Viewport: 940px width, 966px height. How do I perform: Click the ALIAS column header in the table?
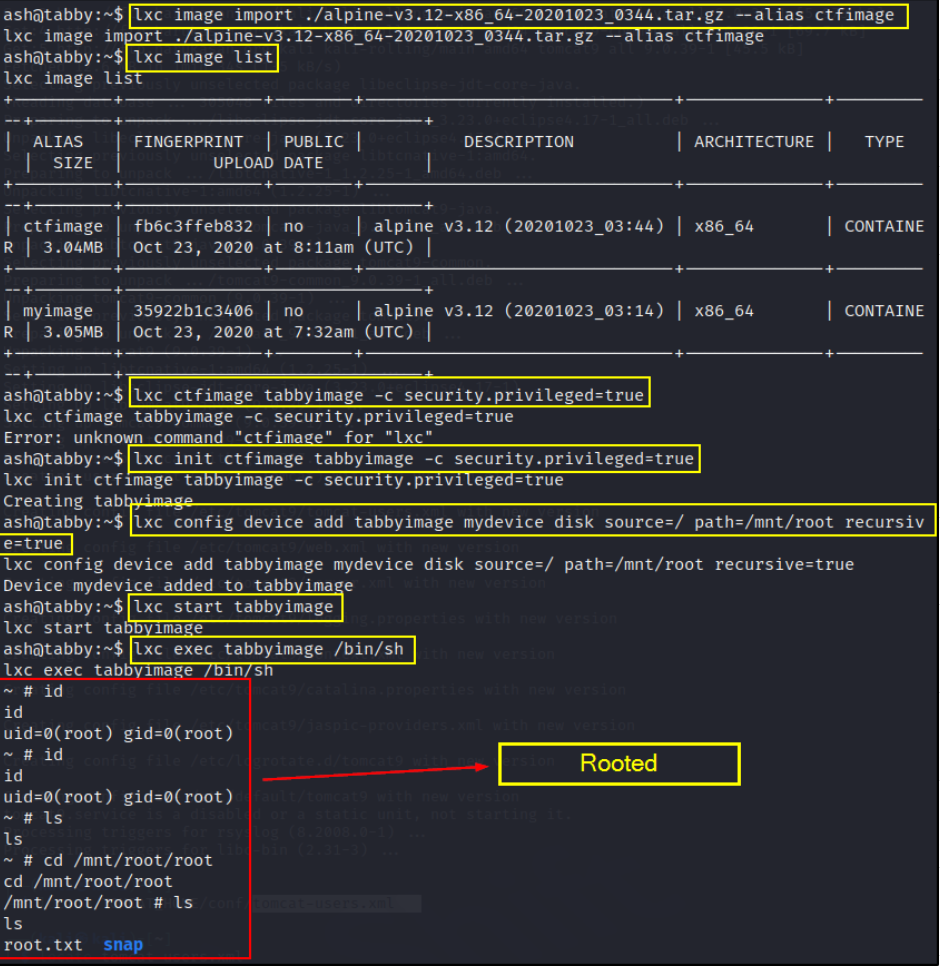tap(58, 142)
